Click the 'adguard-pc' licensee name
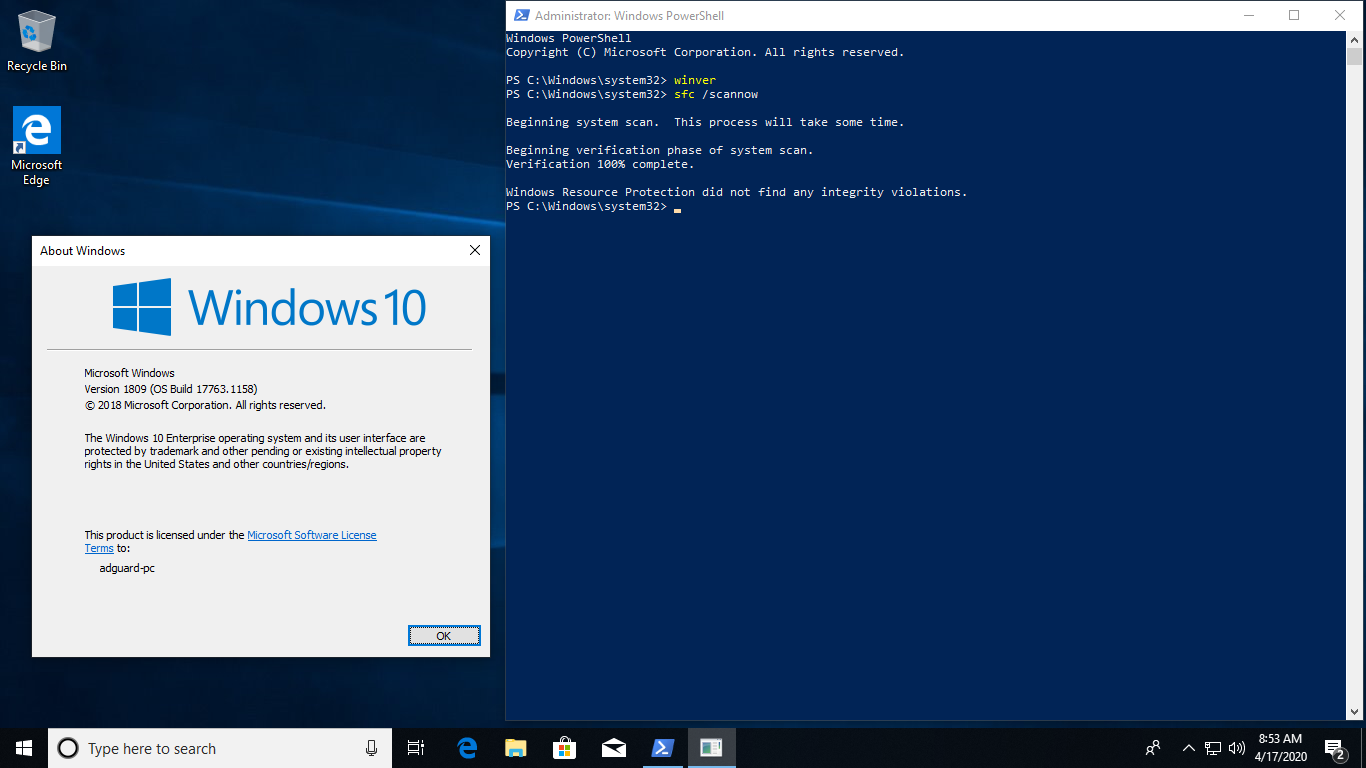This screenshot has width=1366, height=768. pyautogui.click(x=127, y=568)
